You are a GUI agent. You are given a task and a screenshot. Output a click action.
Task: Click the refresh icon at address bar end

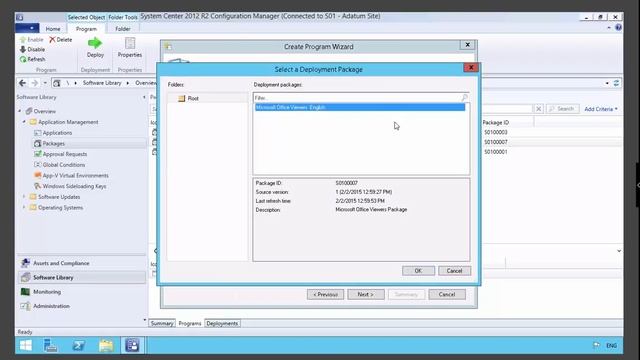616,83
